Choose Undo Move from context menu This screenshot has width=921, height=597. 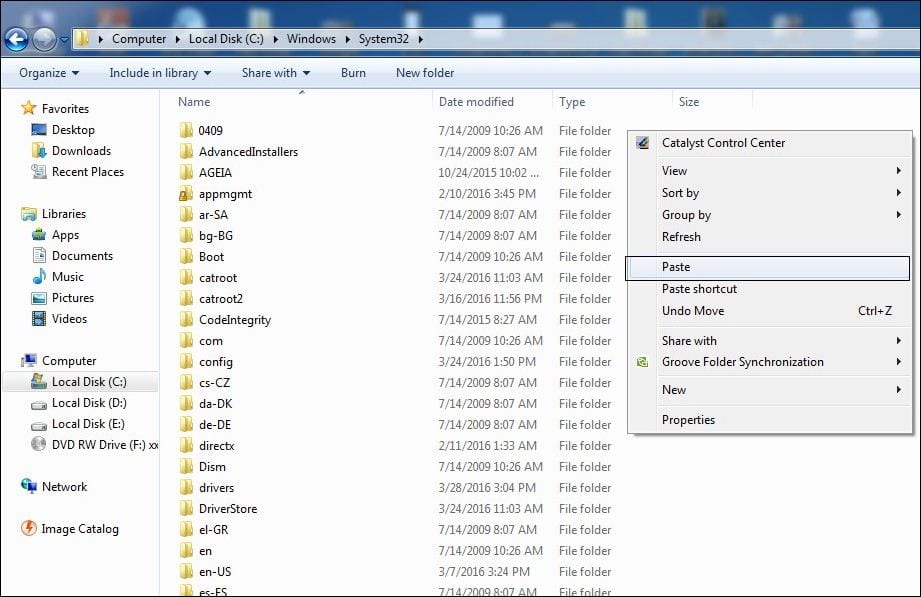click(x=770, y=311)
